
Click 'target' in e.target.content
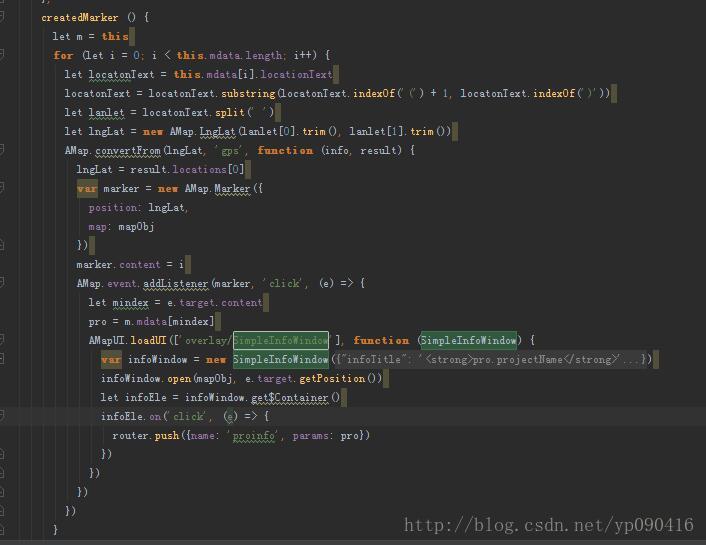coord(197,303)
